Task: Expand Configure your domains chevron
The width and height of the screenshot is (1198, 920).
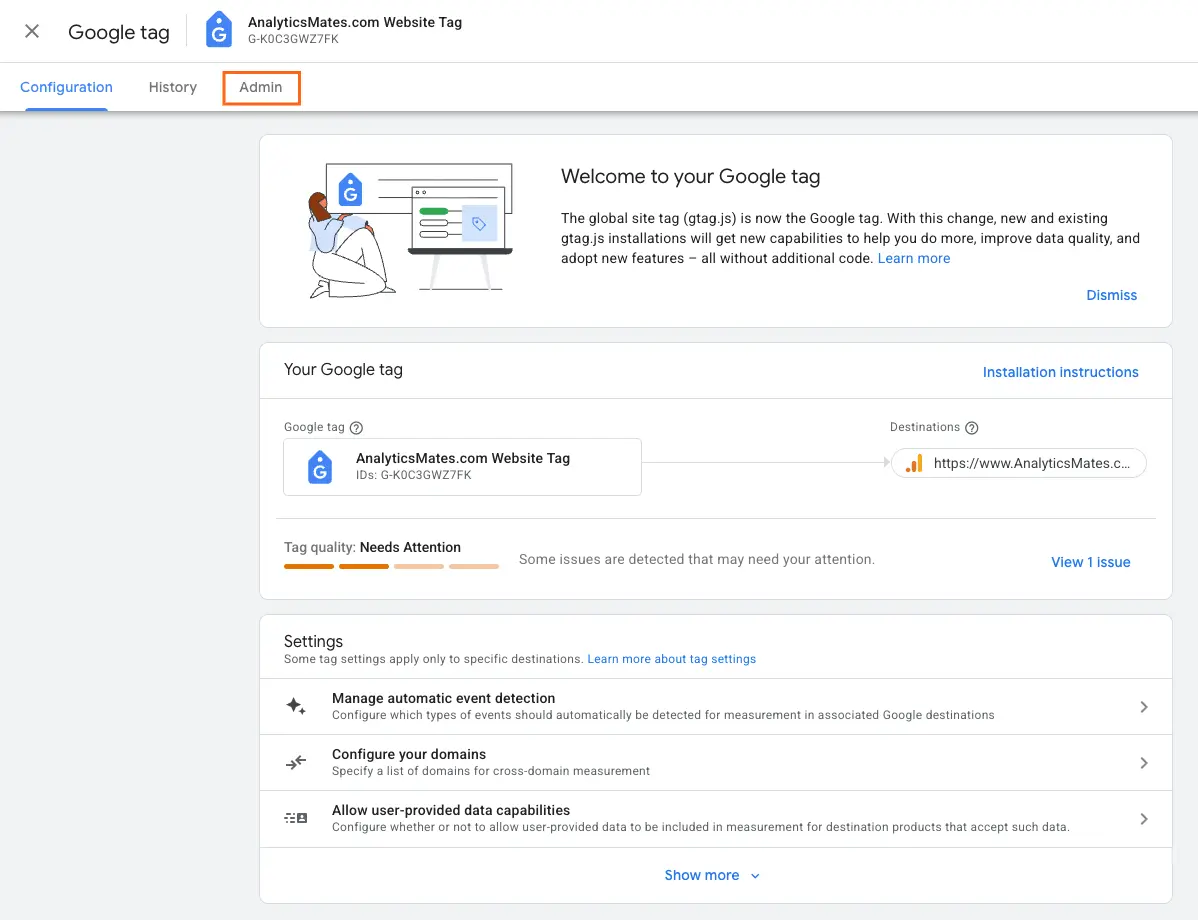Action: [x=1144, y=763]
